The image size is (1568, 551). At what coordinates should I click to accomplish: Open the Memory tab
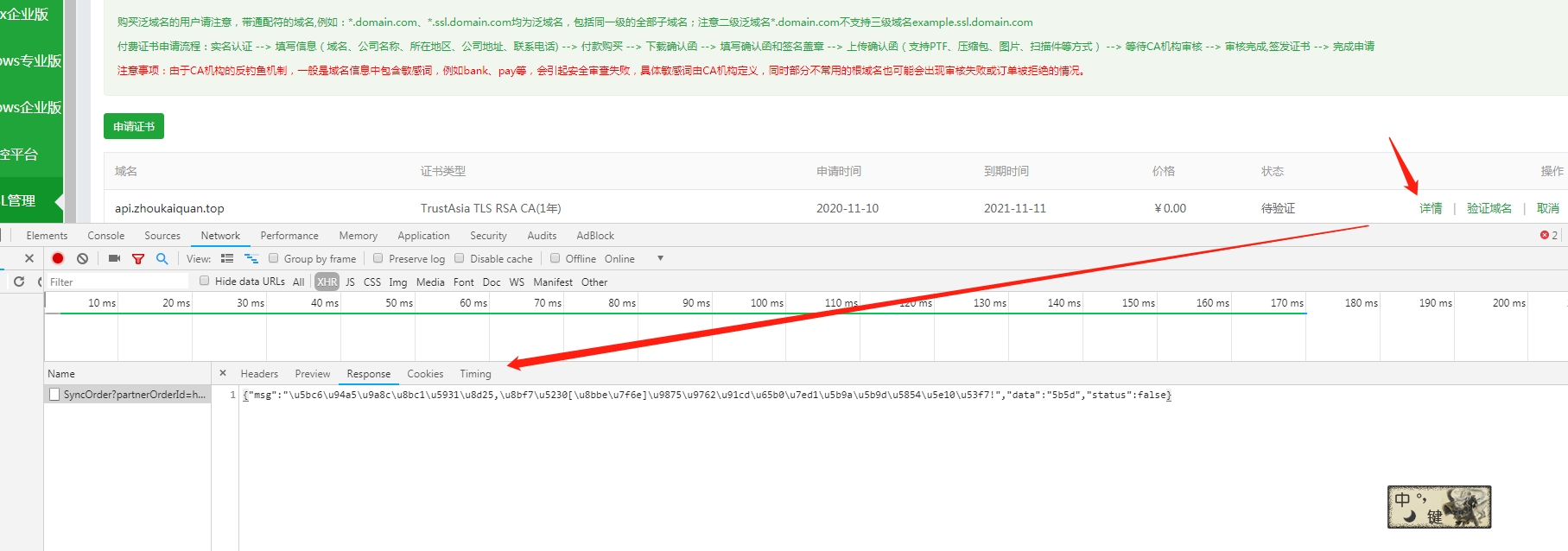tap(359, 235)
